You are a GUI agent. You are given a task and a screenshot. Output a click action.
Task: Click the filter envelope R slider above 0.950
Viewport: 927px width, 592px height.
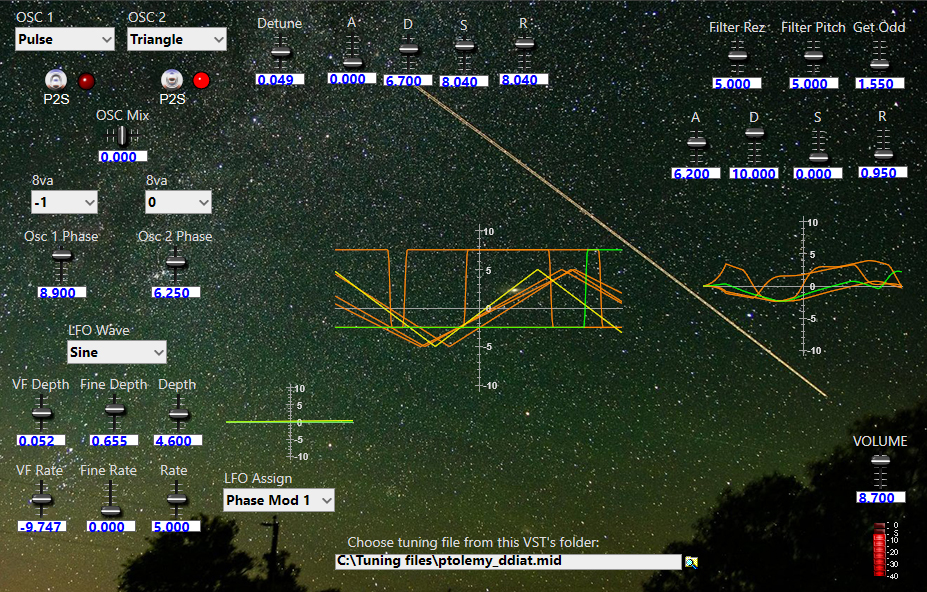point(883,146)
